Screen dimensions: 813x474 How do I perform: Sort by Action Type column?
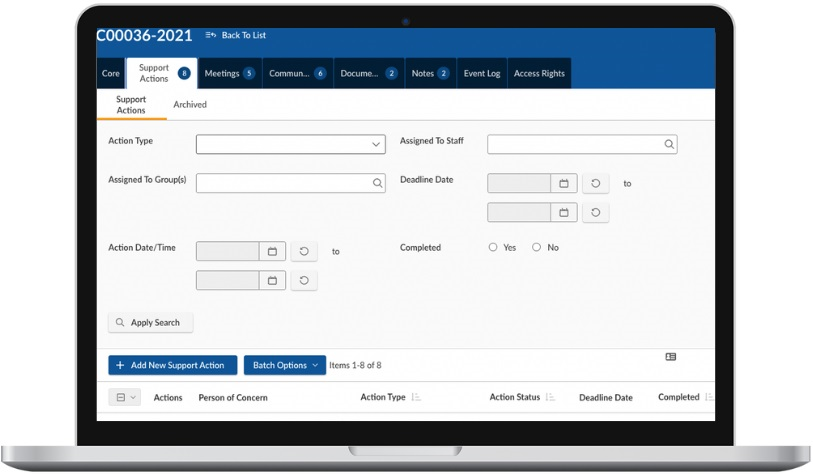416,398
